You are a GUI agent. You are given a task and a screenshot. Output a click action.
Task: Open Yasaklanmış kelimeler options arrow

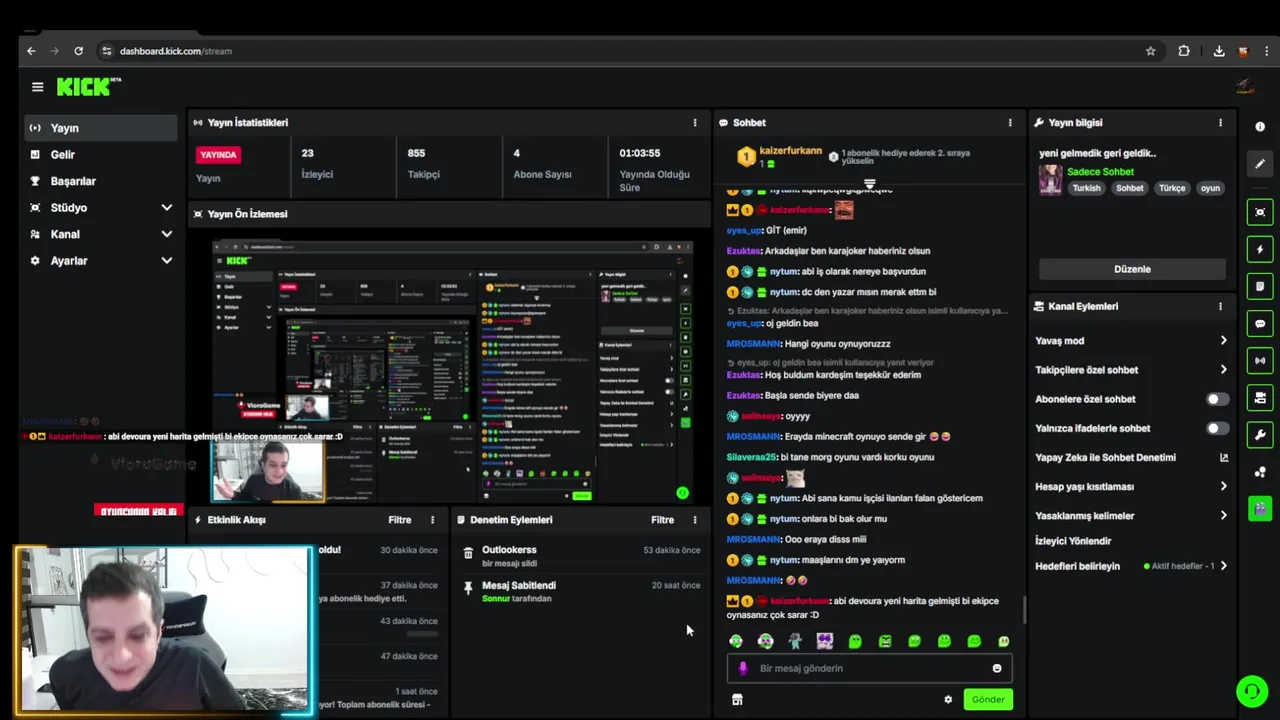(1223, 516)
